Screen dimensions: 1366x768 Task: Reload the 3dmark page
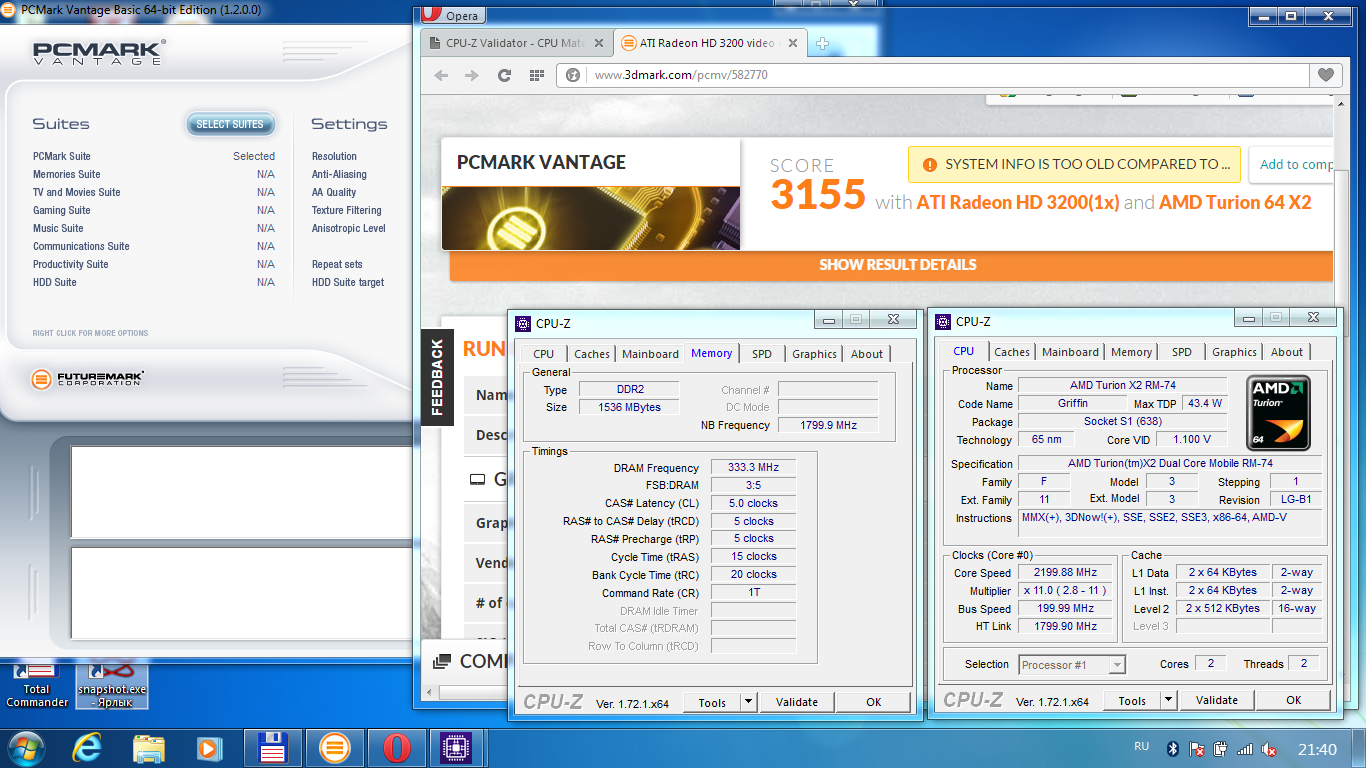point(504,75)
